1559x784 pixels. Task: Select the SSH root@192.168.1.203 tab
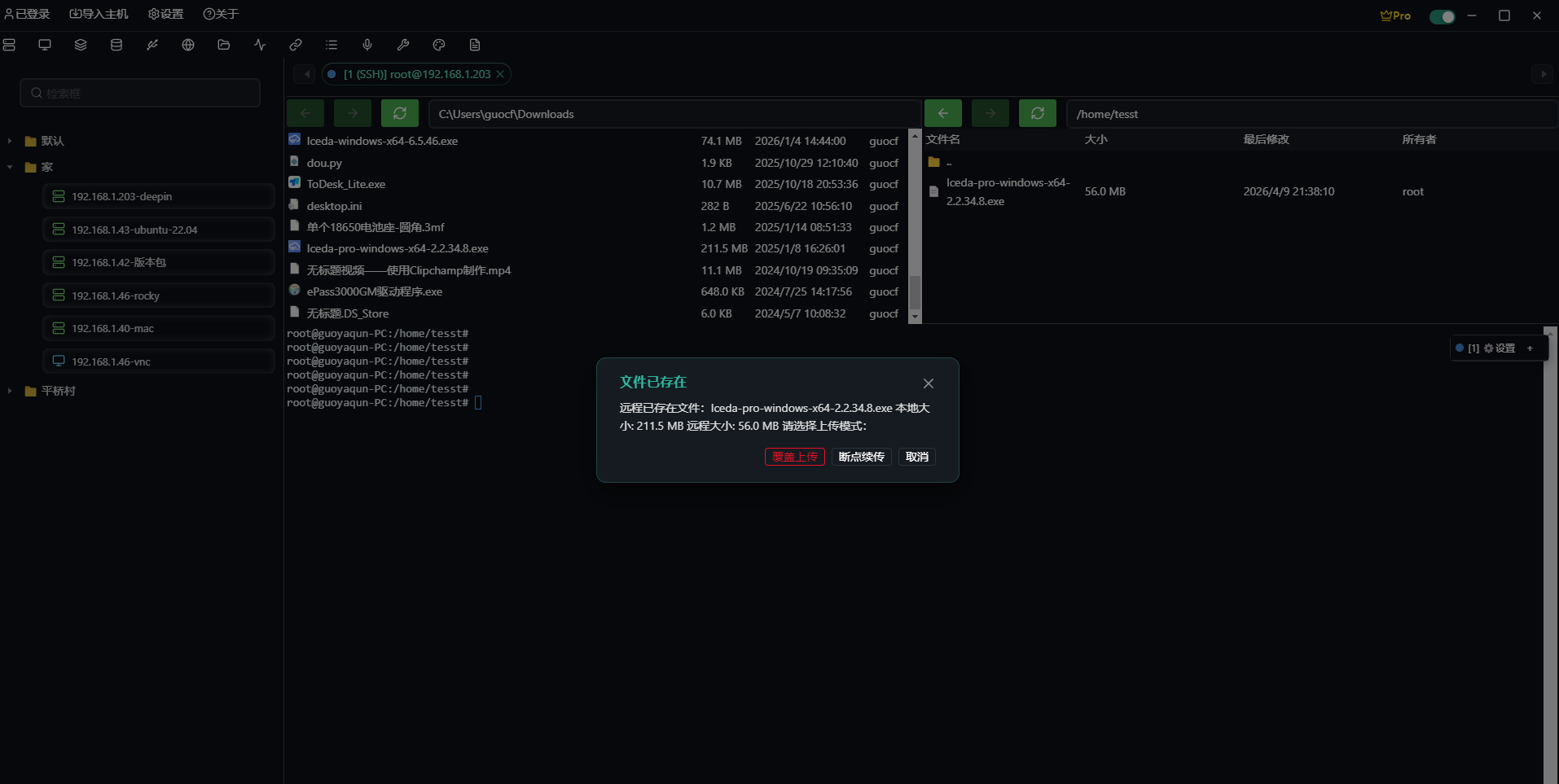click(x=416, y=74)
